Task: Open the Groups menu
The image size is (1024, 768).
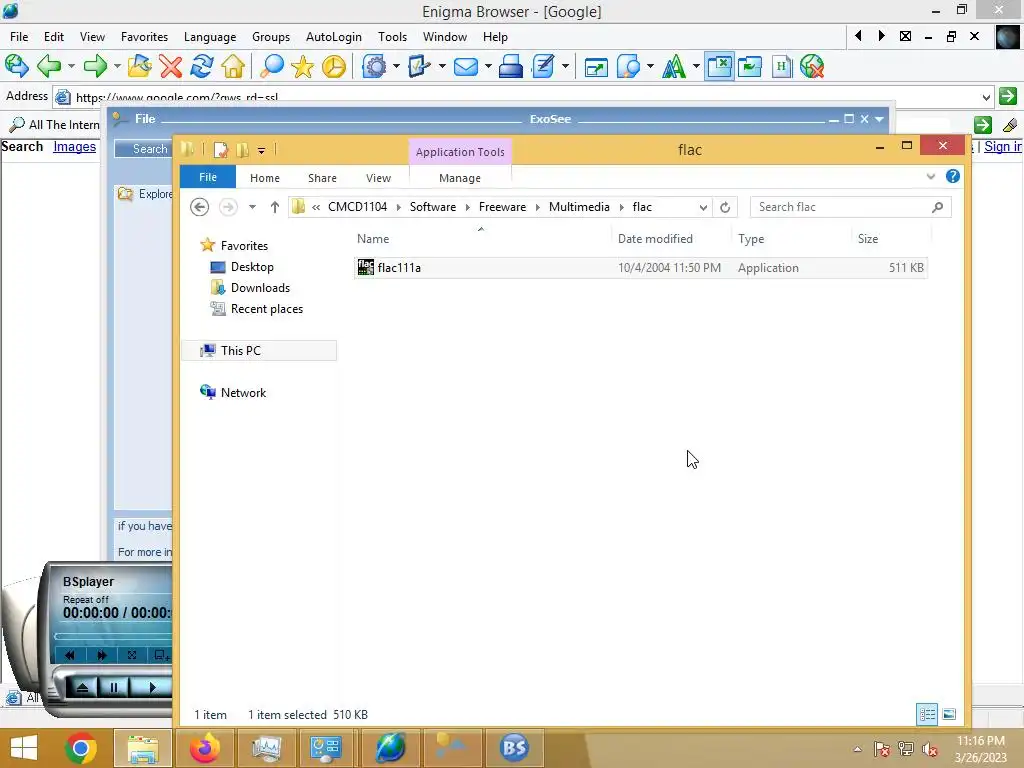Action: [270, 37]
